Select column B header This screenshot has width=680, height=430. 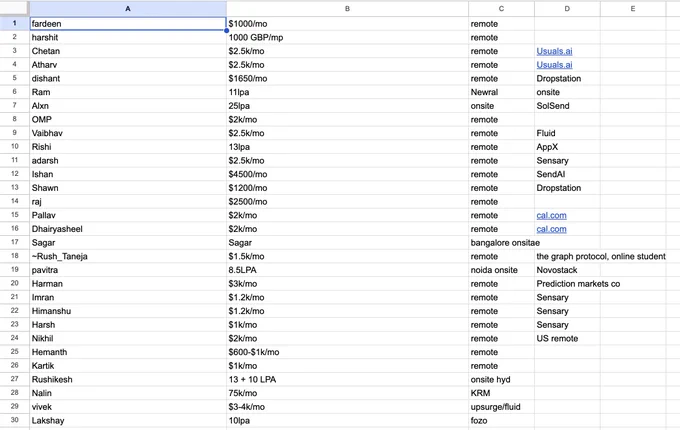pyautogui.click(x=347, y=9)
